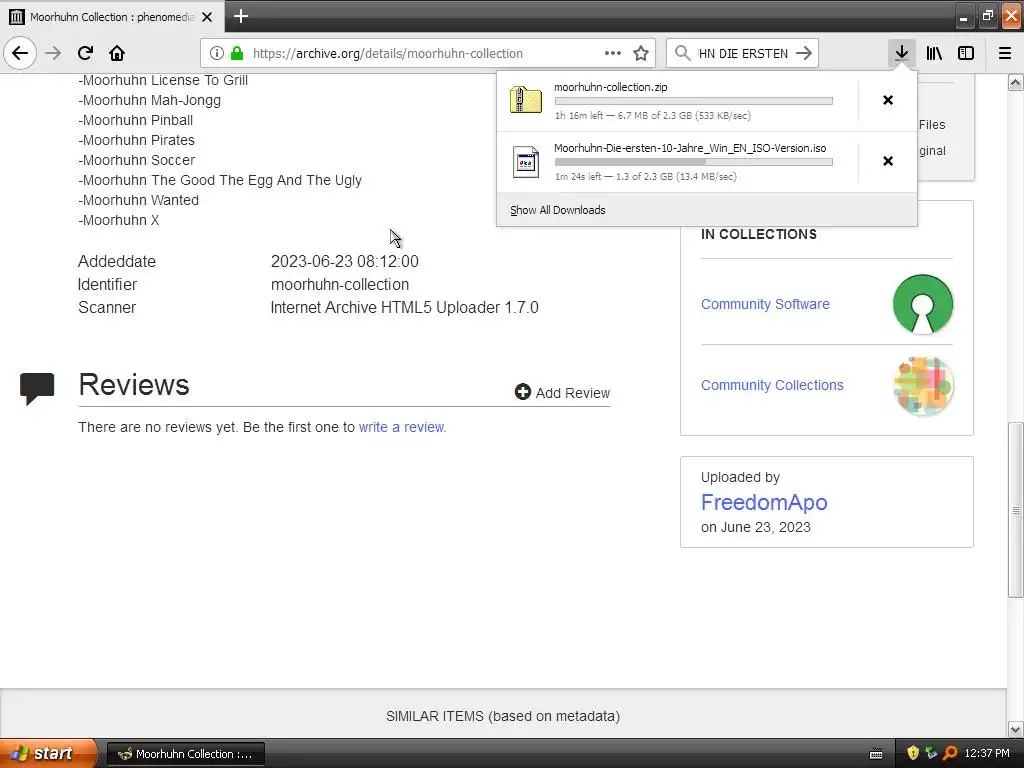
Task: Cancel the ISO-Version.iso download
Action: pyautogui.click(x=888, y=161)
